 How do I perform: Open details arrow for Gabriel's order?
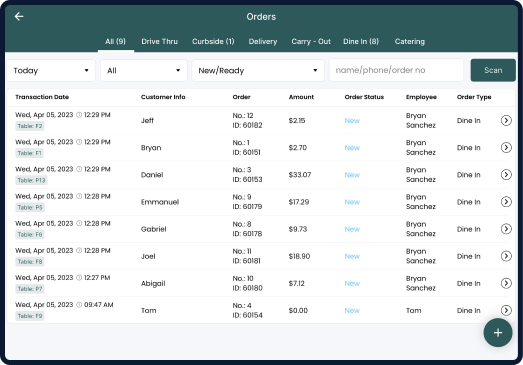click(x=506, y=229)
